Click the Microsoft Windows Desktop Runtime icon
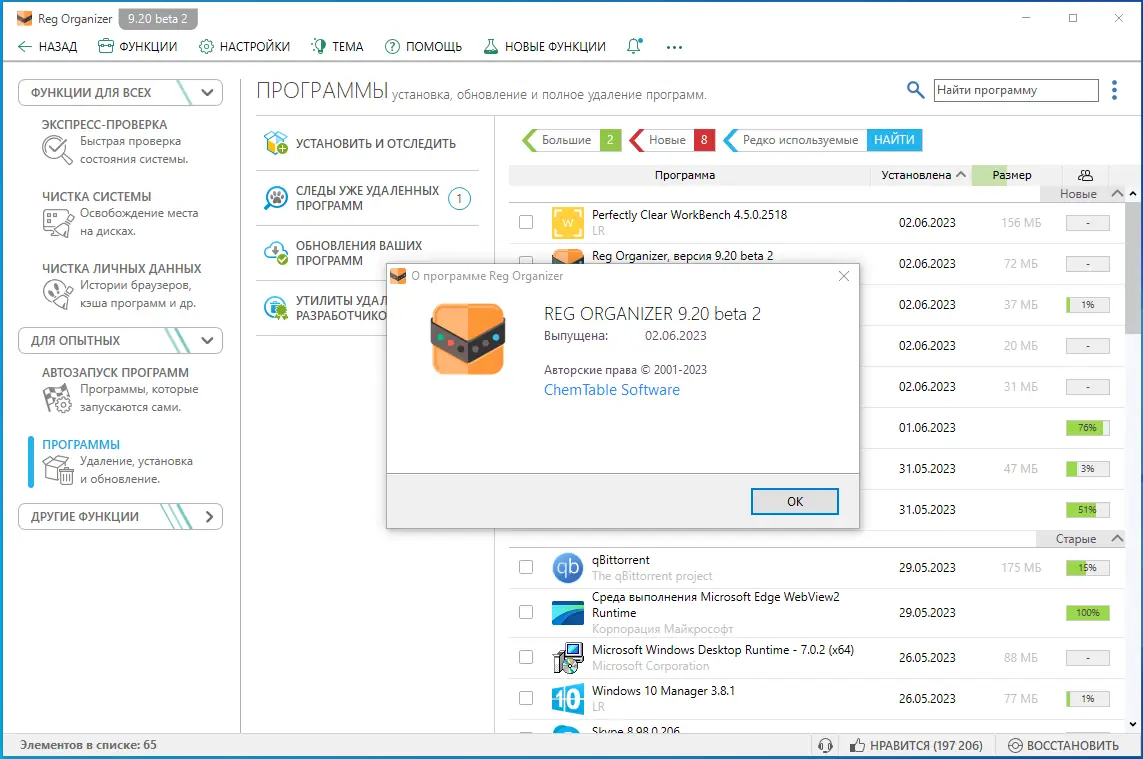Viewport: 1143px width, 759px height. 568,658
